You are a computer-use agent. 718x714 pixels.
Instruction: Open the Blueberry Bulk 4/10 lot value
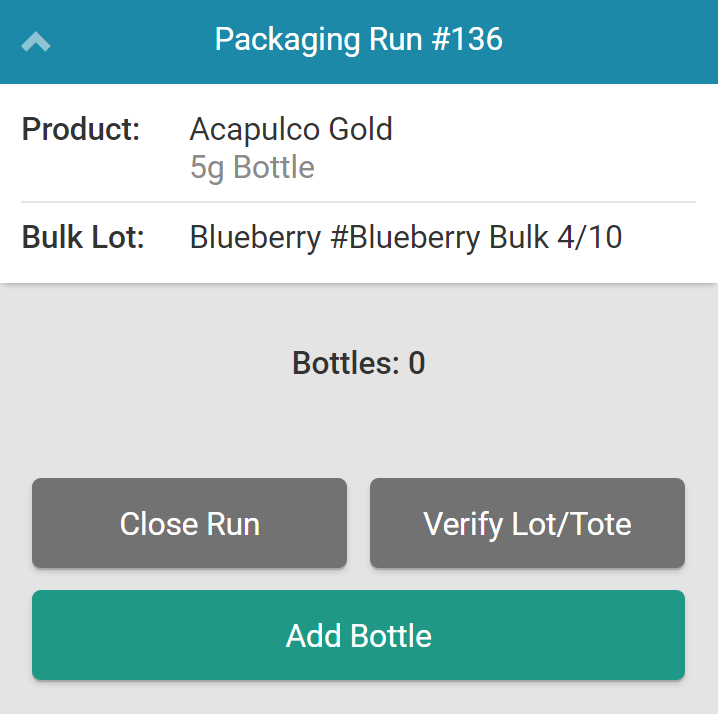pyautogui.click(x=405, y=238)
